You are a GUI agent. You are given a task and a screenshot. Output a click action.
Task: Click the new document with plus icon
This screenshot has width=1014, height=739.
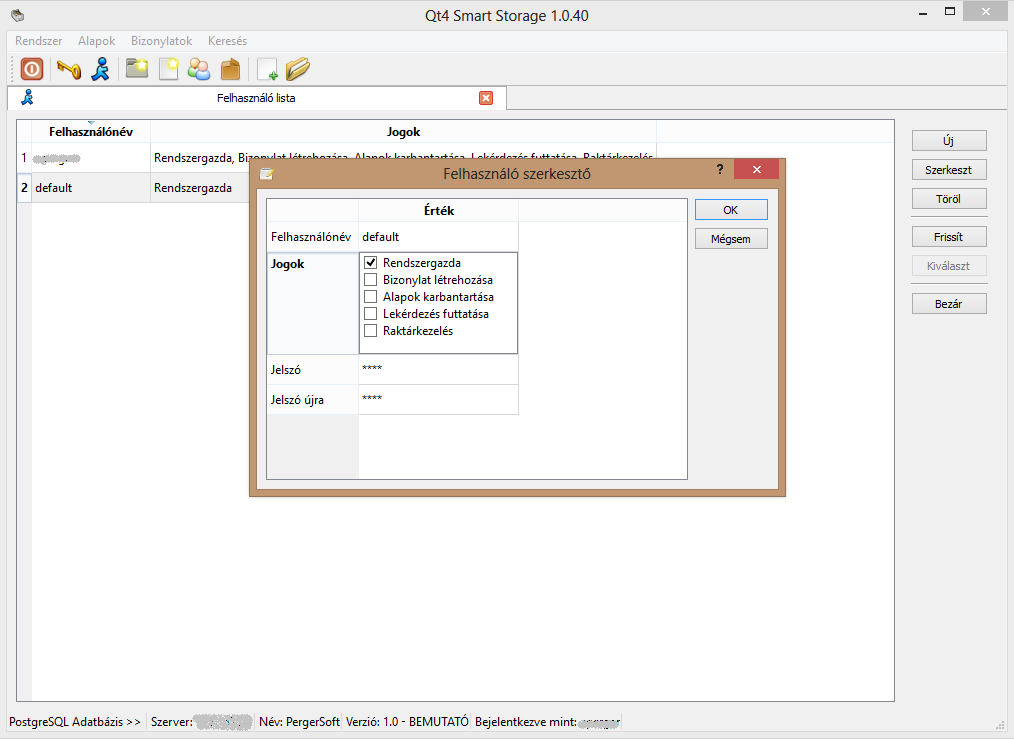(x=267, y=69)
